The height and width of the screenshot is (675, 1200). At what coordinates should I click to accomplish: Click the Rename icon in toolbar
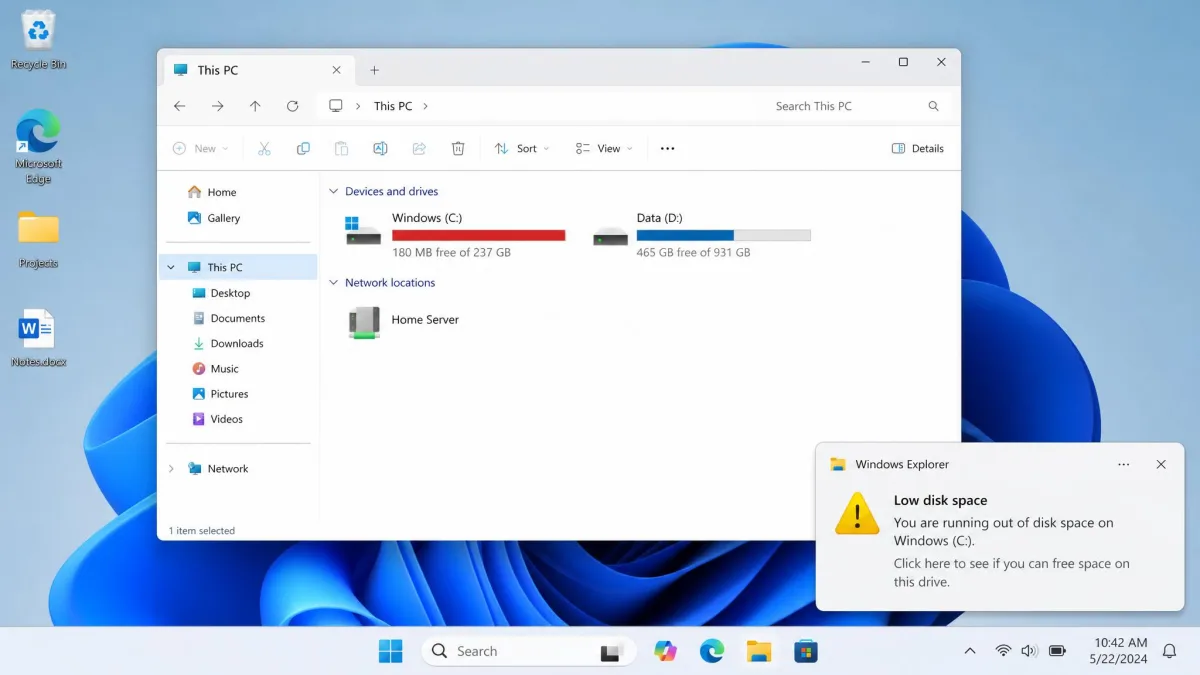pyautogui.click(x=380, y=148)
